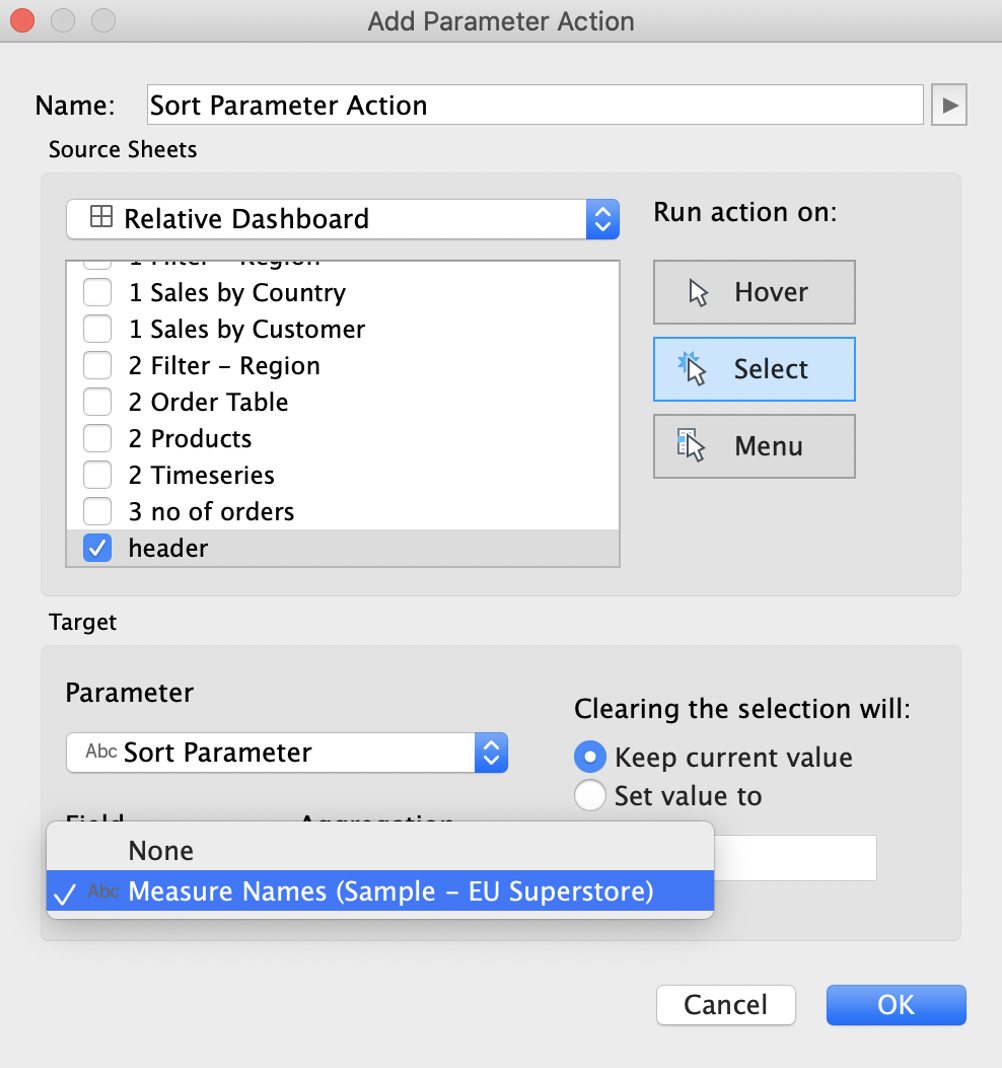Click the OK button
The width and height of the screenshot is (1002, 1068).
[x=896, y=1005]
